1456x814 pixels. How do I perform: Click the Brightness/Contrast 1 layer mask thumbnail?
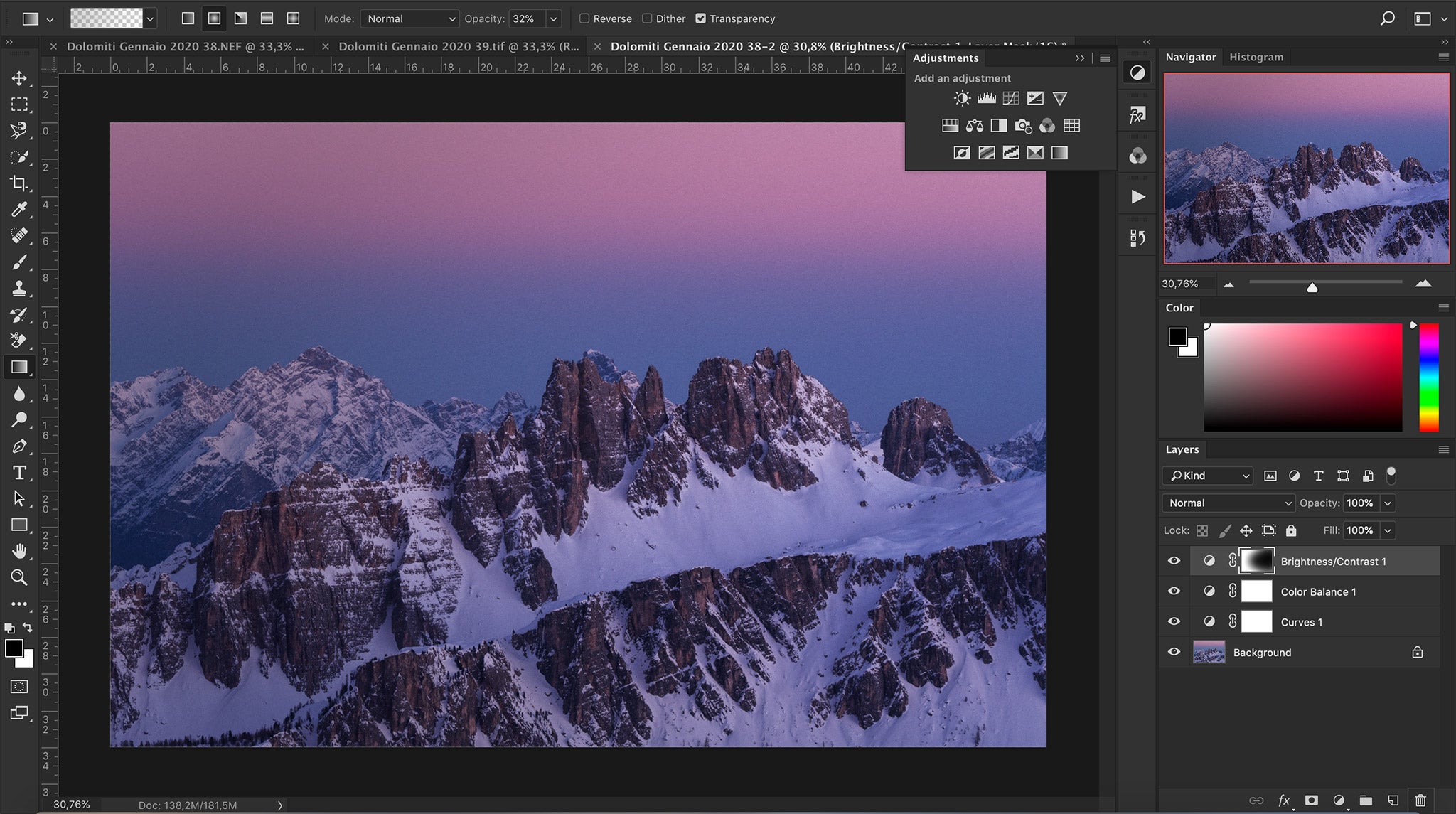[1256, 561]
